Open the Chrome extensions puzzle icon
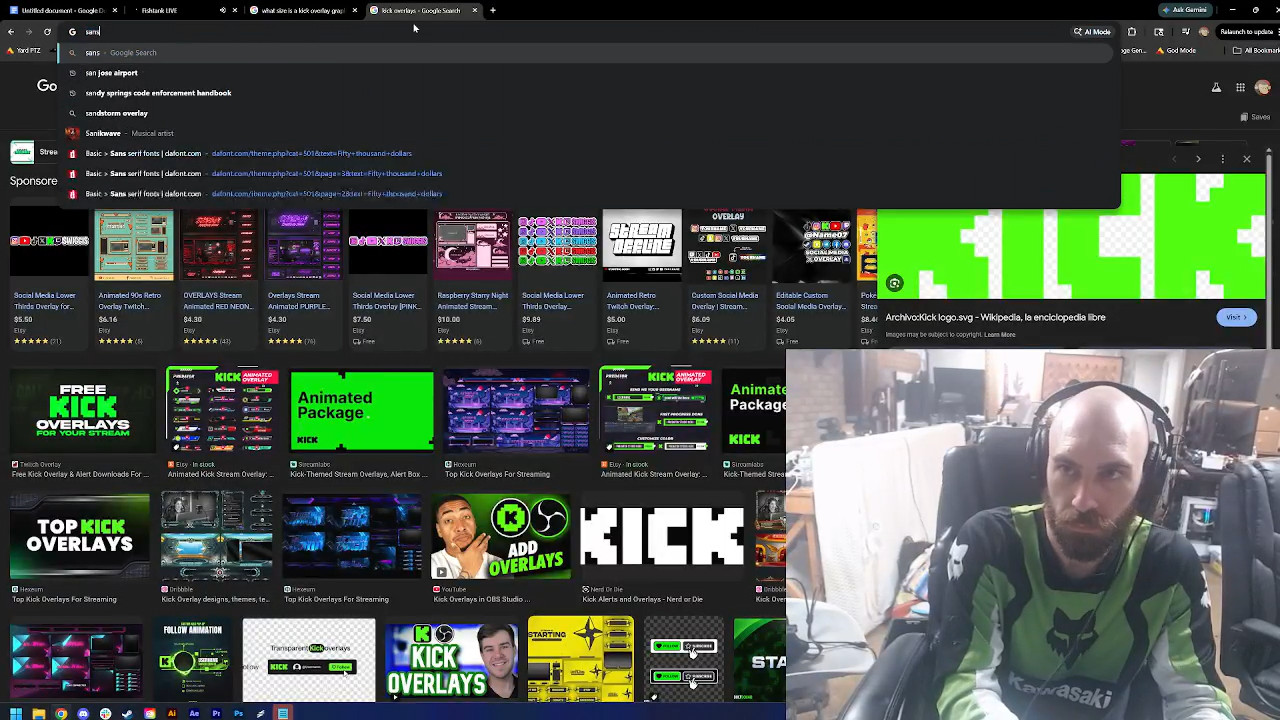This screenshot has width=1280, height=720. click(1132, 32)
